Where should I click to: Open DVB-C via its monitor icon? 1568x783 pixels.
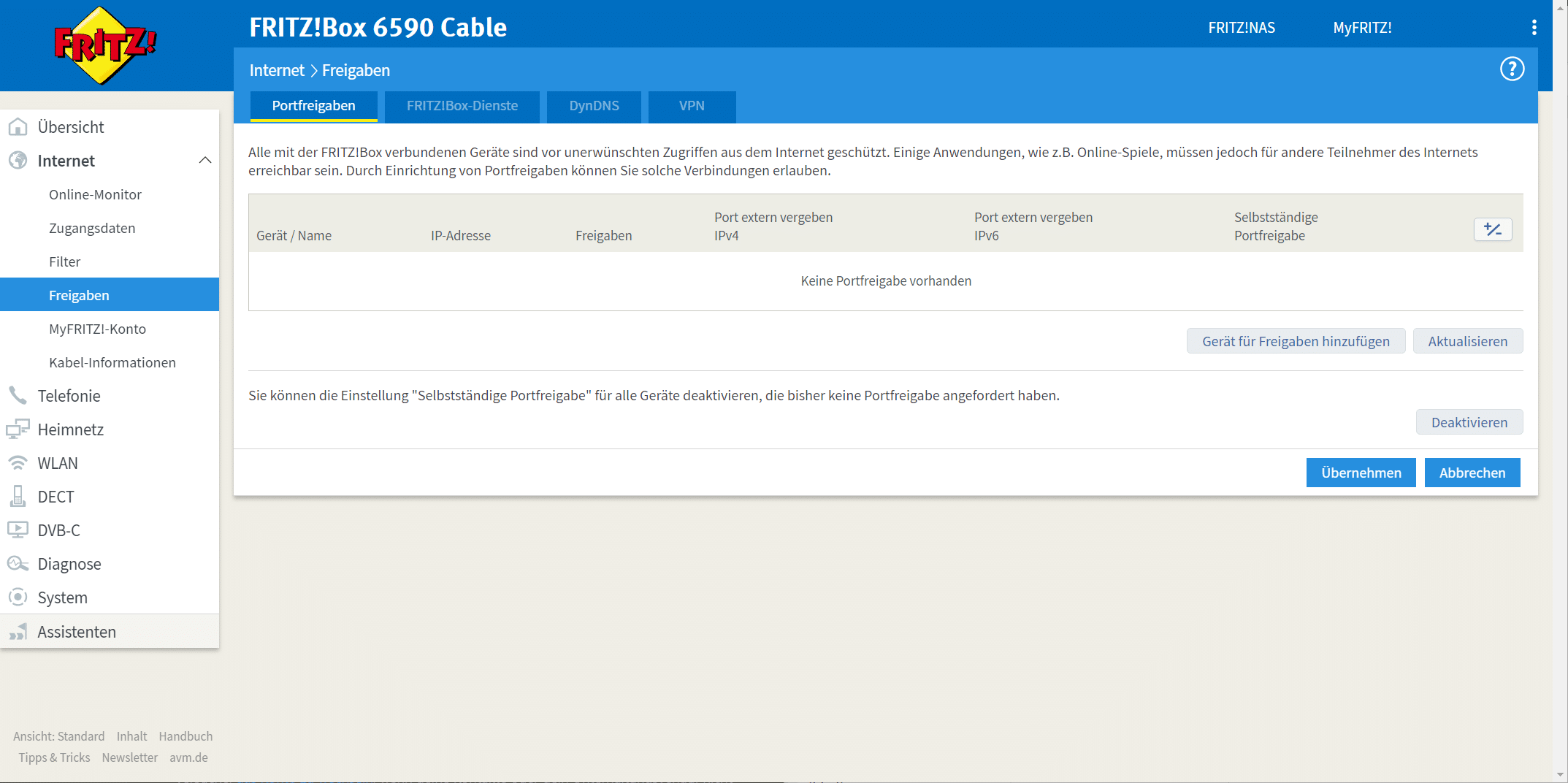(x=18, y=530)
